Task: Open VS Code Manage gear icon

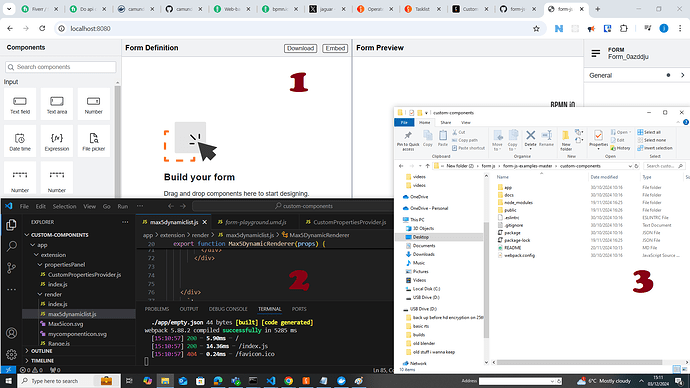Action: [x=11, y=354]
